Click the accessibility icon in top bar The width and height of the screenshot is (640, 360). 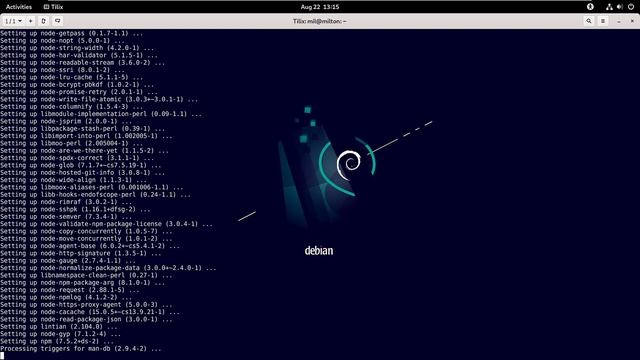(590, 7)
